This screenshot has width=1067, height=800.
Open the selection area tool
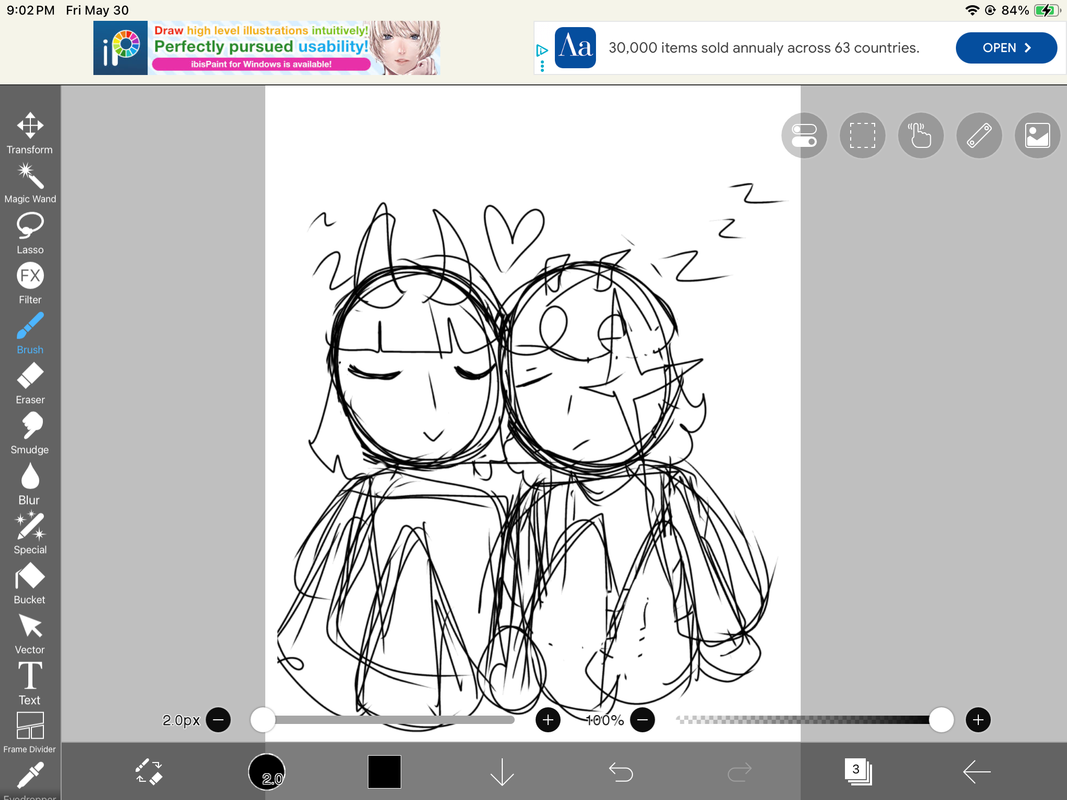coord(862,135)
